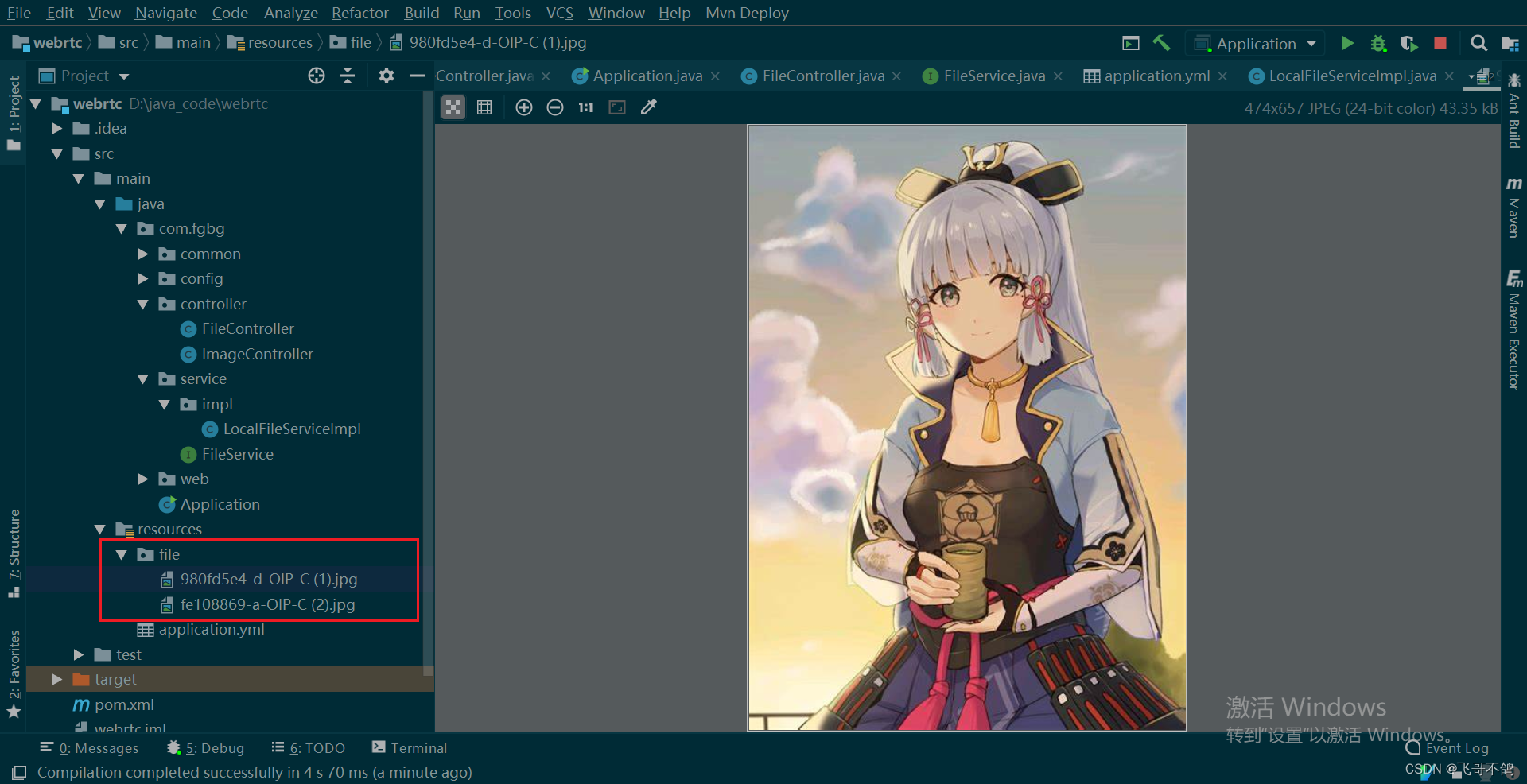The height and width of the screenshot is (784, 1527).
Task: Switch to Application.java tab
Action: pyautogui.click(x=647, y=76)
